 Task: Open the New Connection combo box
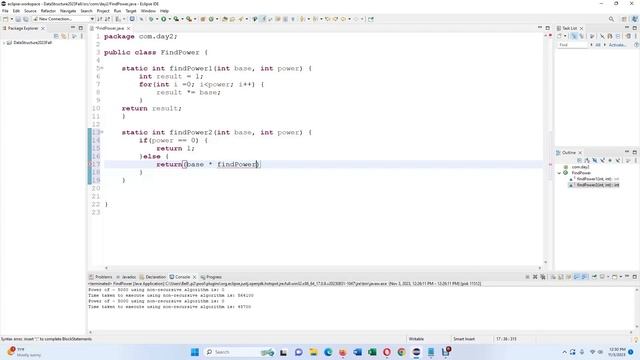point(64,19)
